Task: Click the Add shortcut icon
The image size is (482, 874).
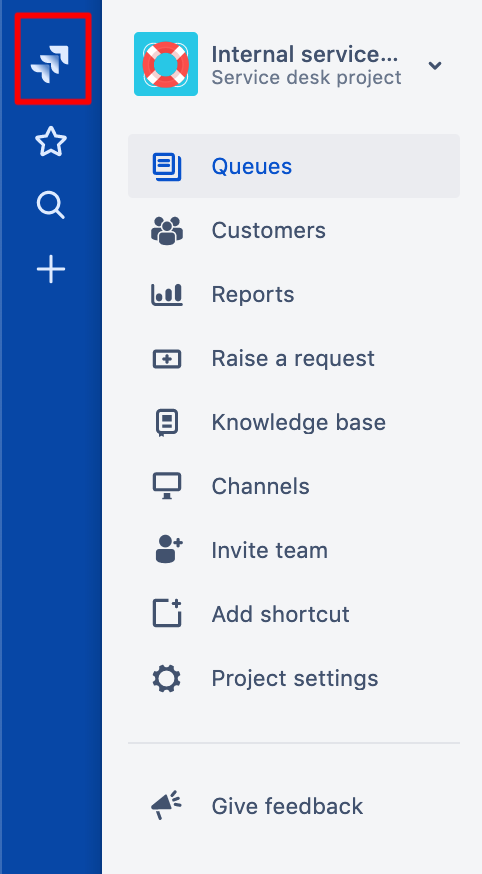Action: [167, 613]
